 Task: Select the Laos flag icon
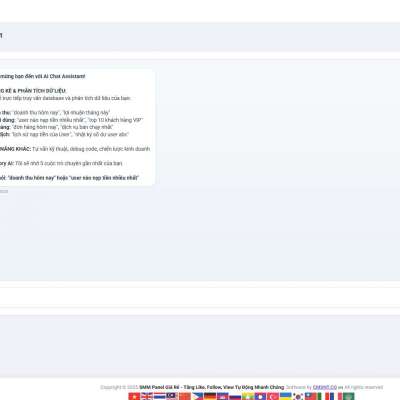coord(260,396)
